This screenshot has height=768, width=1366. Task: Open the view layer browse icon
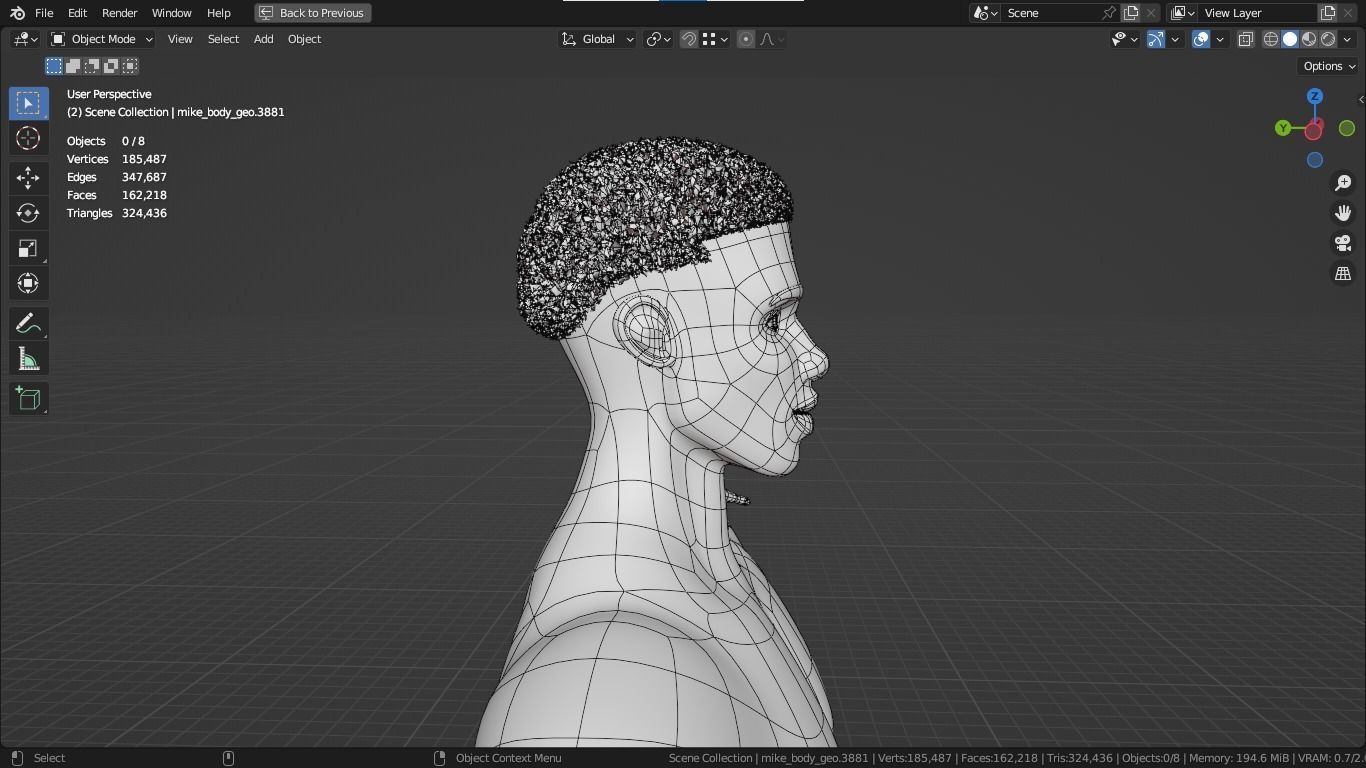1182,13
